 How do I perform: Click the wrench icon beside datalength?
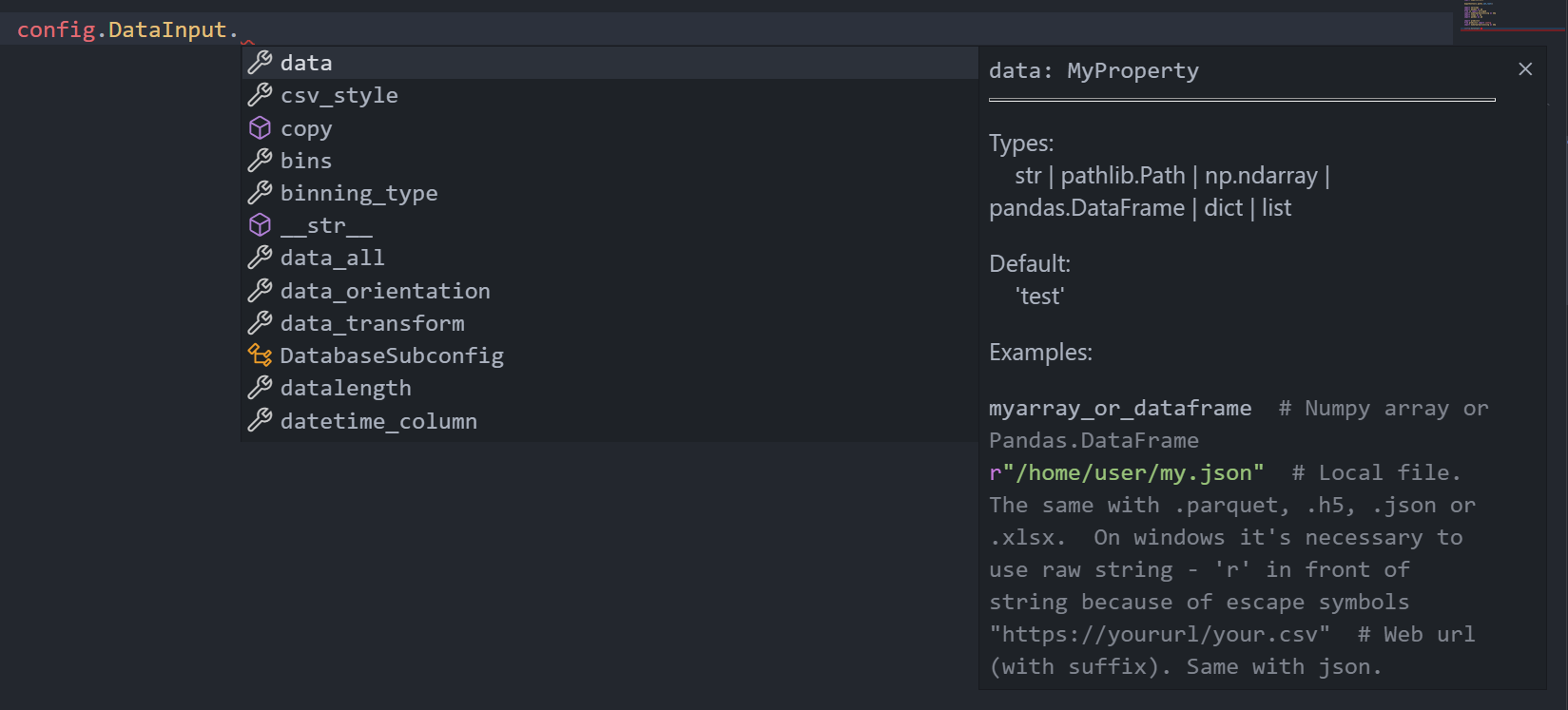tap(260, 388)
